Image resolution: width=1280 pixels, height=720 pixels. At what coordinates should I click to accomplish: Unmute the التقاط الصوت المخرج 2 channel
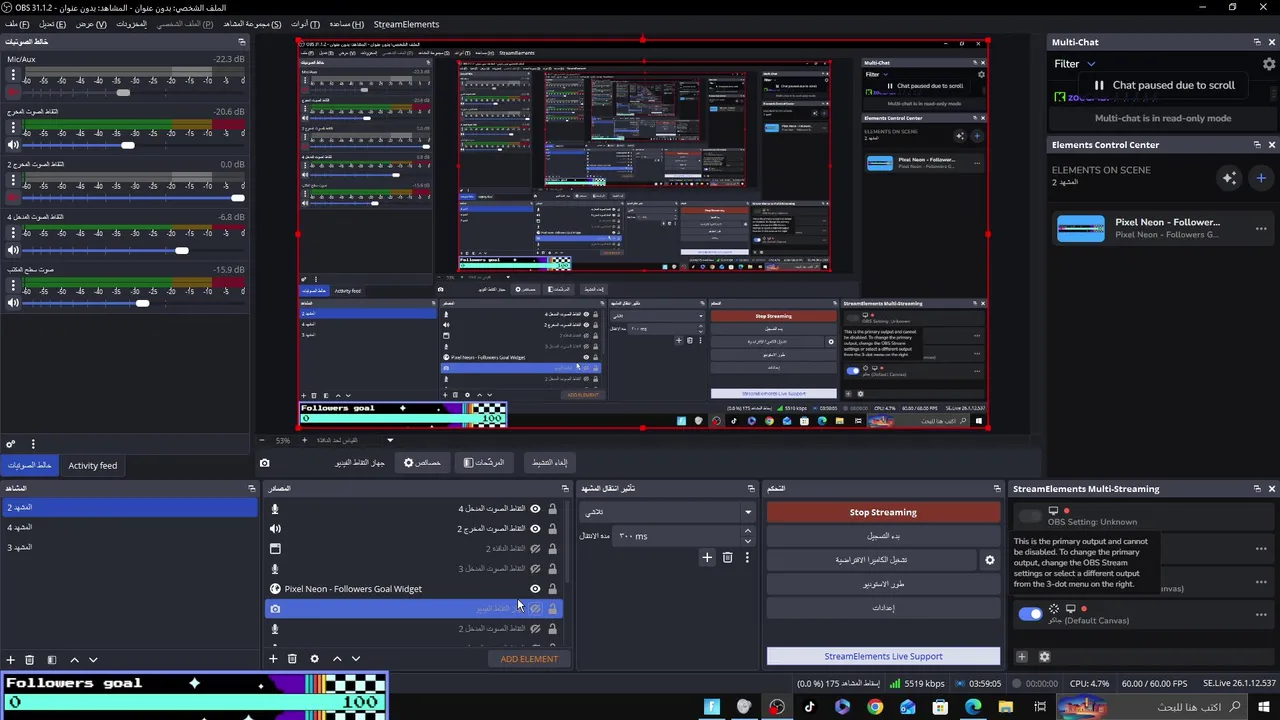13,198
